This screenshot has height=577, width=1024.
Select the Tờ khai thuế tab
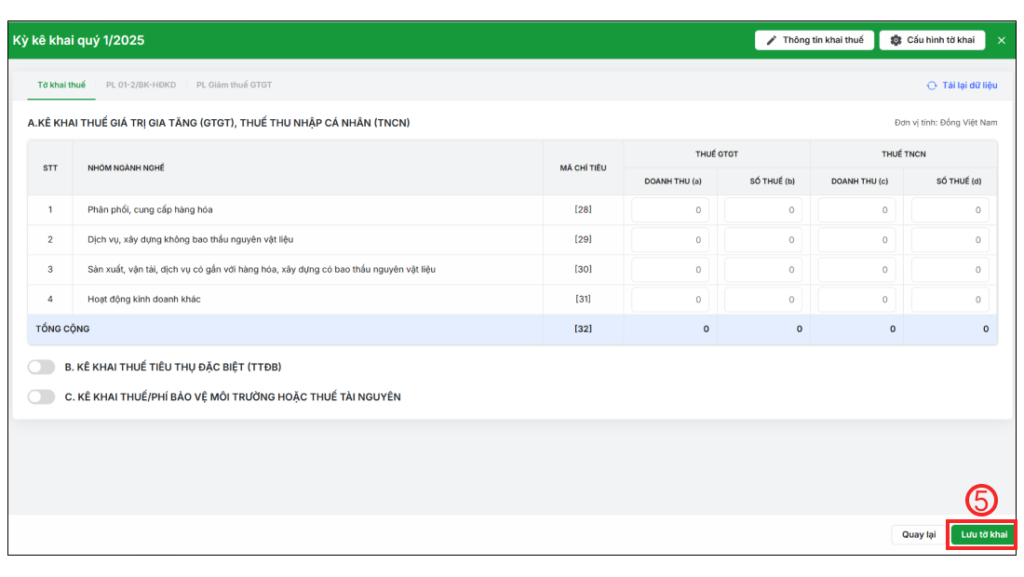tap(62, 85)
